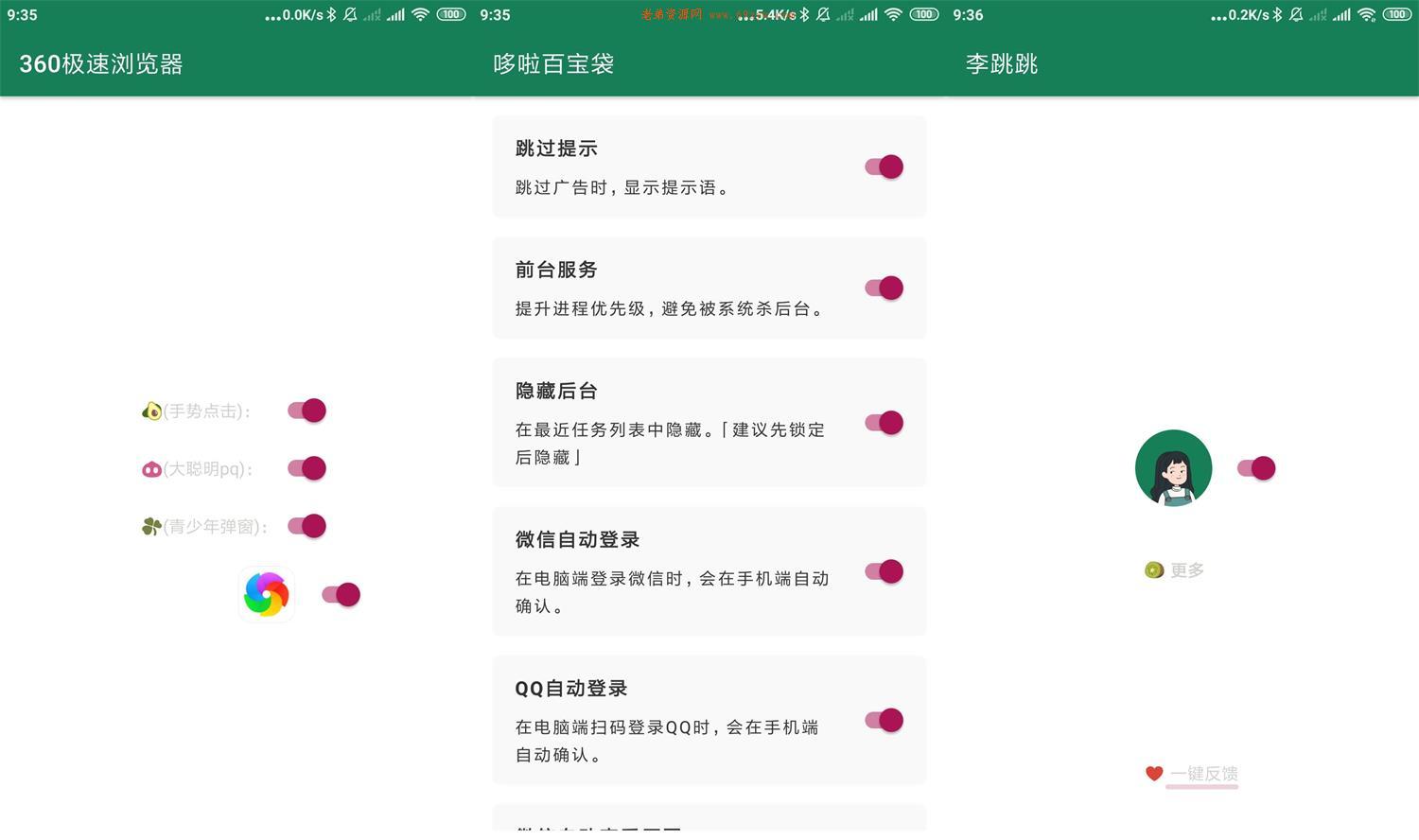The image size is (1419, 840).
Task: Click the Wi-Fi icon in the right status bar
Action: [x=1367, y=14]
